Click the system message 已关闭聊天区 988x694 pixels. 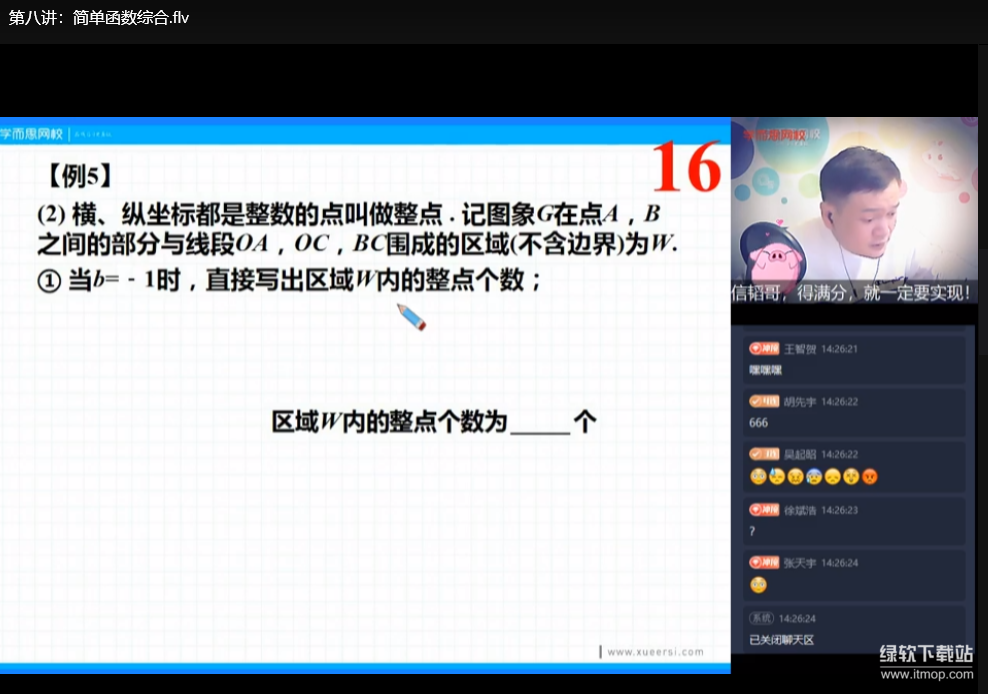coord(781,640)
